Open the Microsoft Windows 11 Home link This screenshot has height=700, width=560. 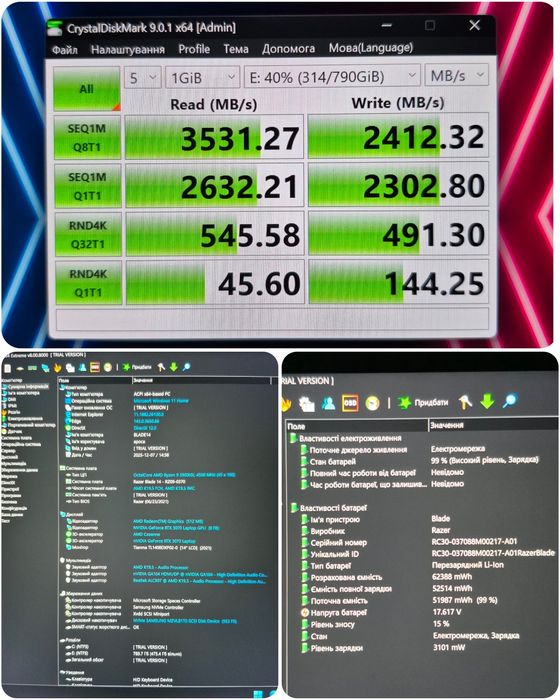click(161, 401)
